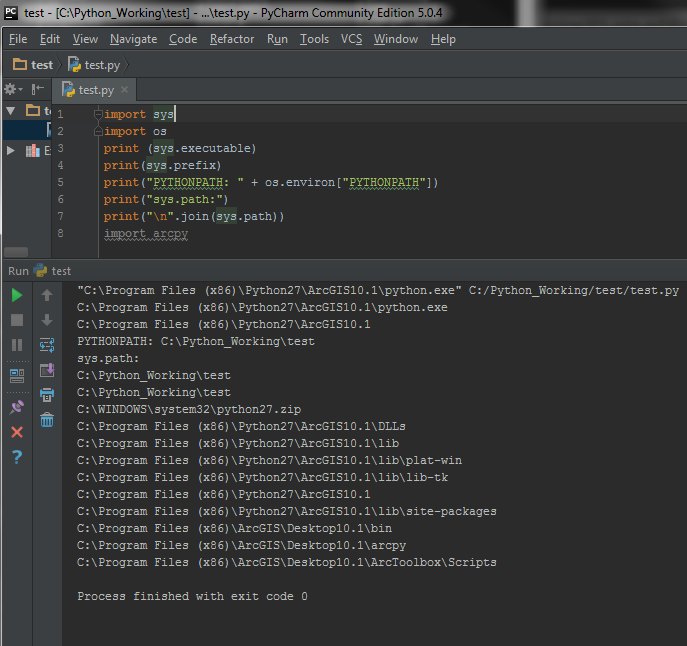Image resolution: width=687 pixels, height=646 pixels.
Task: Click the ArcToolbox\Scripts path in output
Action: (x=287, y=562)
